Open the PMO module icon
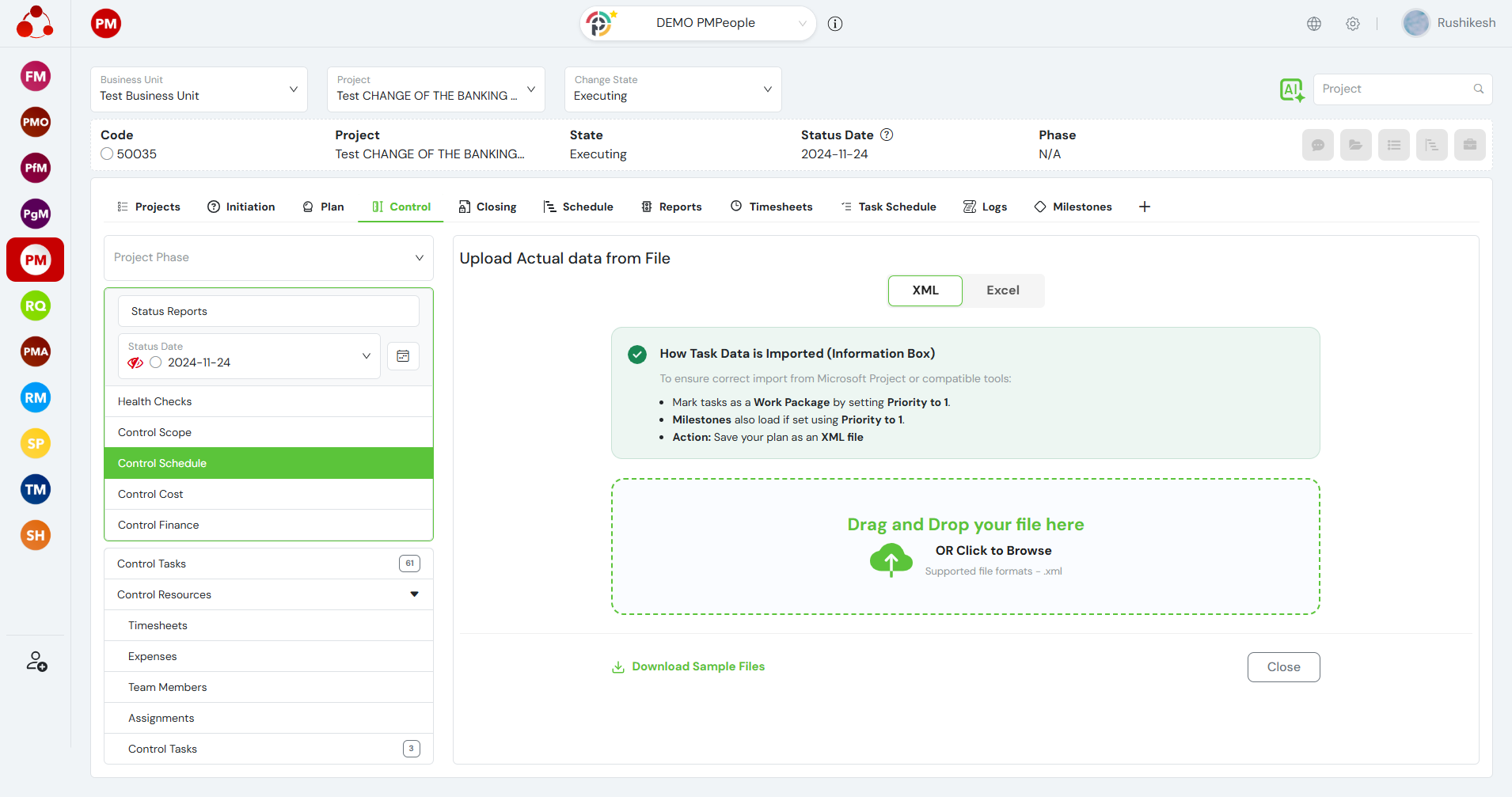 35,122
